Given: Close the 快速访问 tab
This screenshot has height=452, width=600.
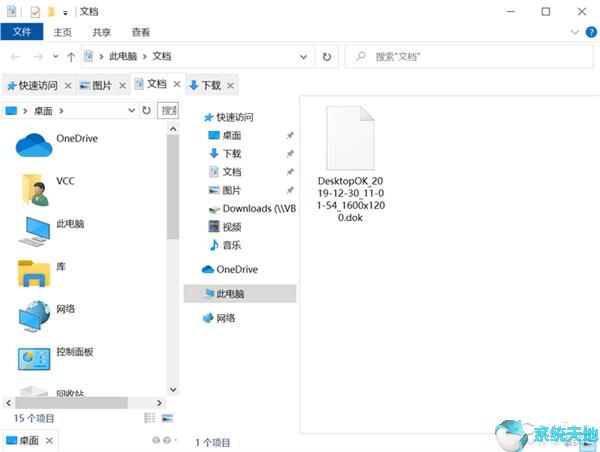Looking at the screenshot, I should click(x=68, y=85).
